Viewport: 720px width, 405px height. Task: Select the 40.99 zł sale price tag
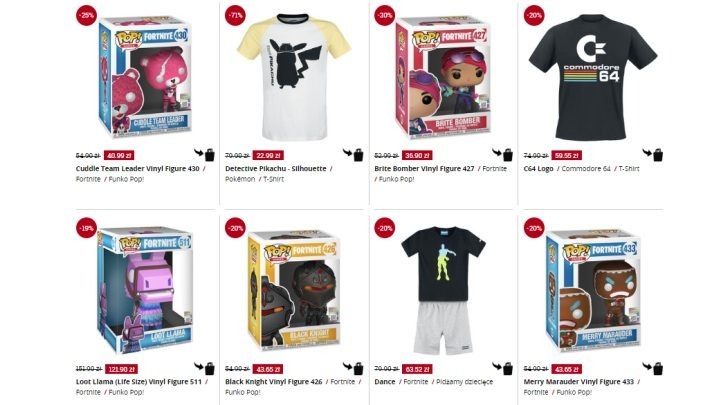point(119,155)
